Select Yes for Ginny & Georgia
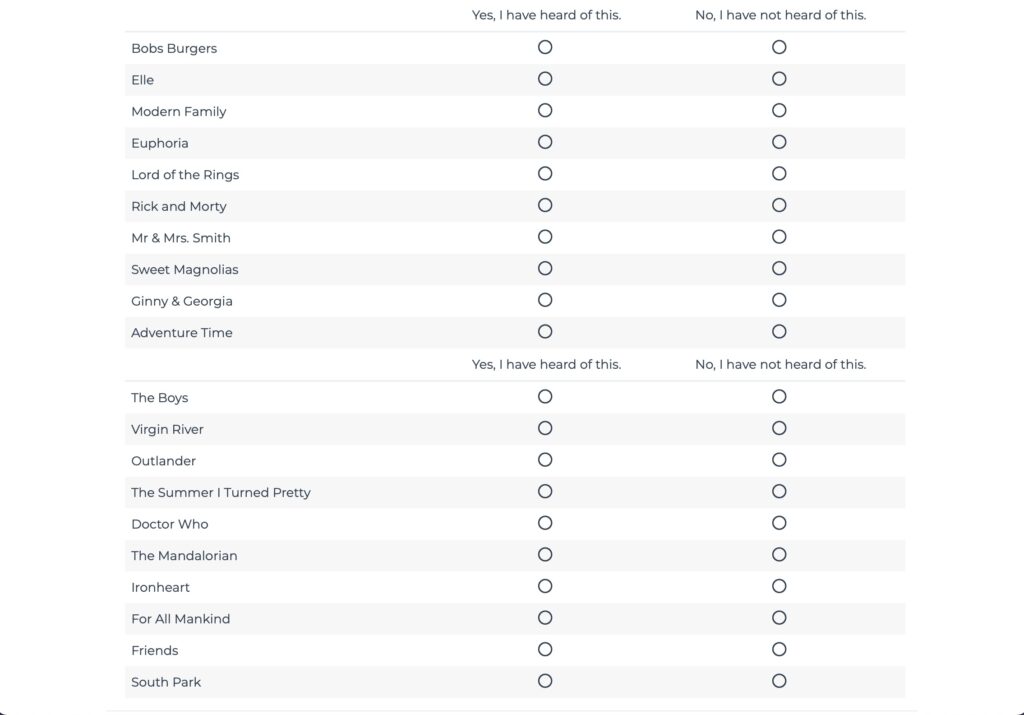This screenshot has width=1024, height=715. (x=545, y=300)
